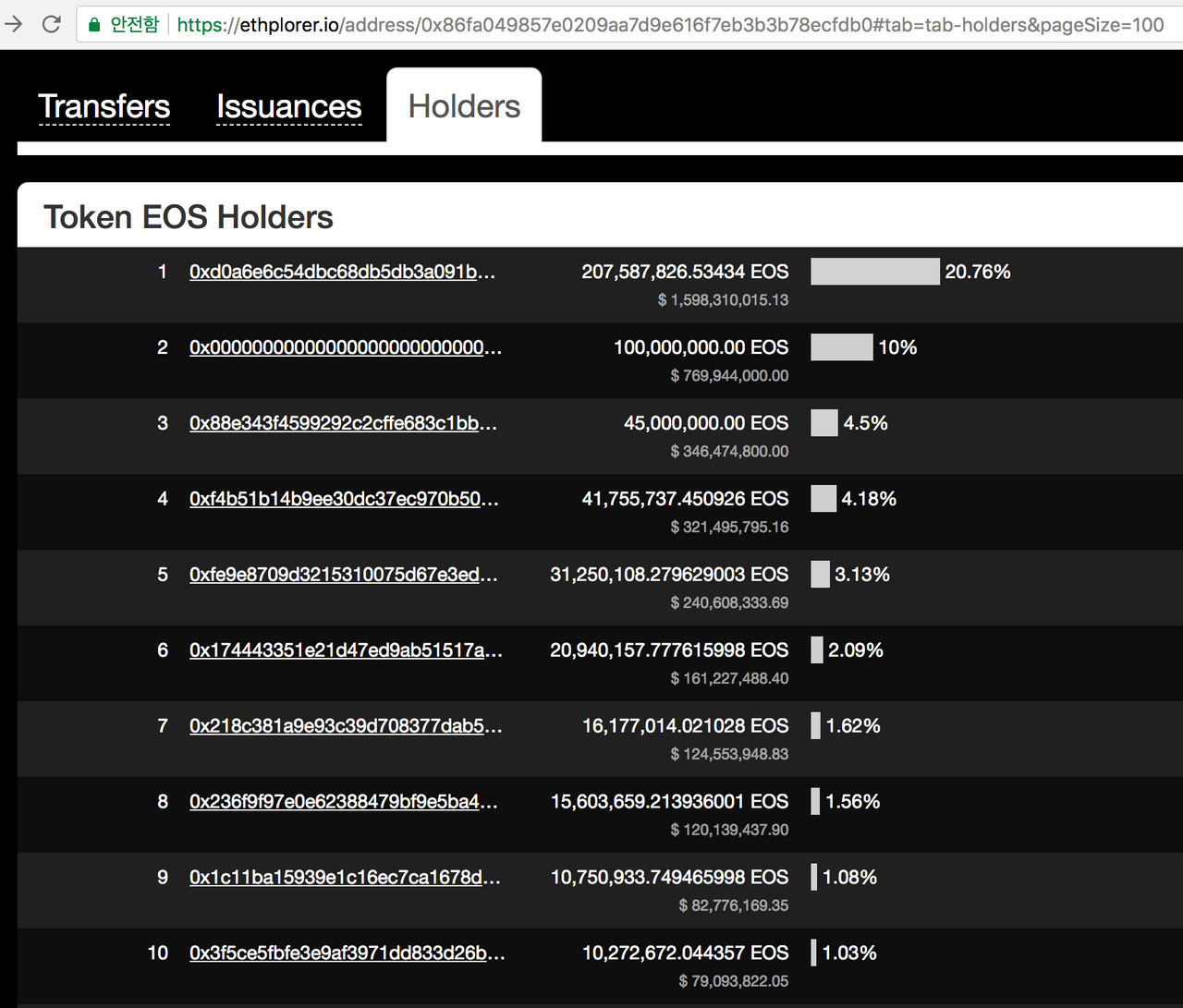This screenshot has height=1008, width=1183.
Task: Click the 1.03% percentage label
Action: pos(849,953)
